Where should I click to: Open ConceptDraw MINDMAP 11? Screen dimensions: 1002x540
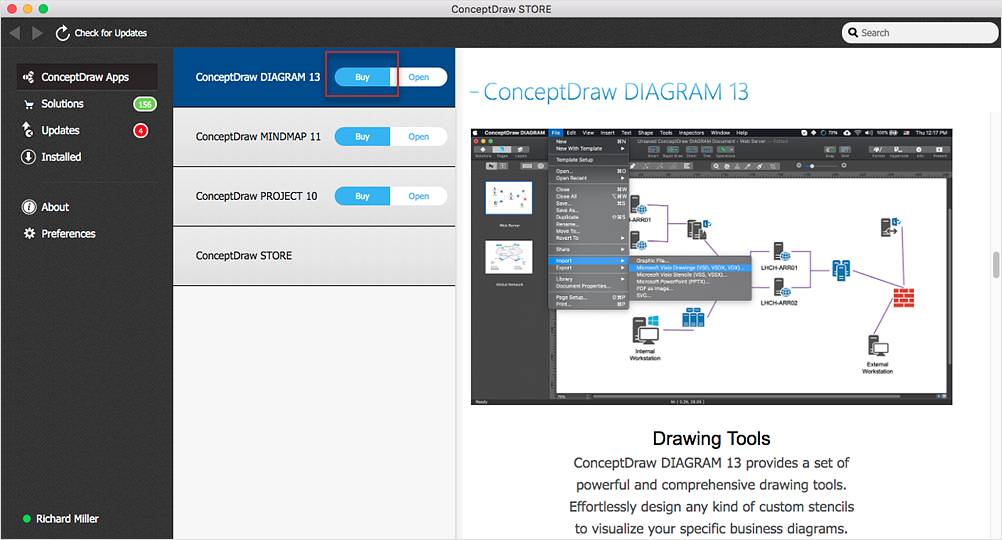click(x=418, y=137)
